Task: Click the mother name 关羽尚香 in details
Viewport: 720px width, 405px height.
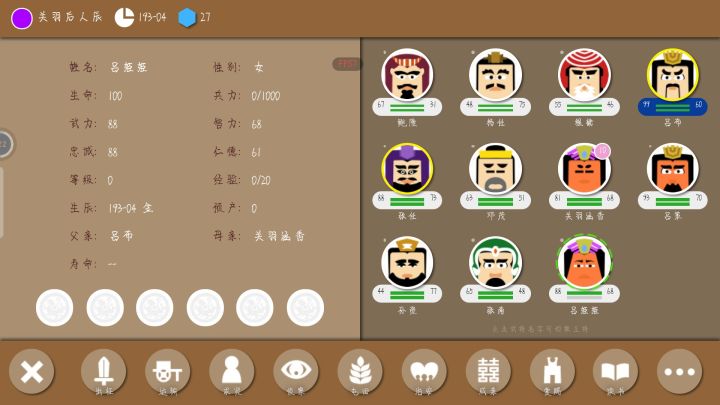Action: [279, 236]
